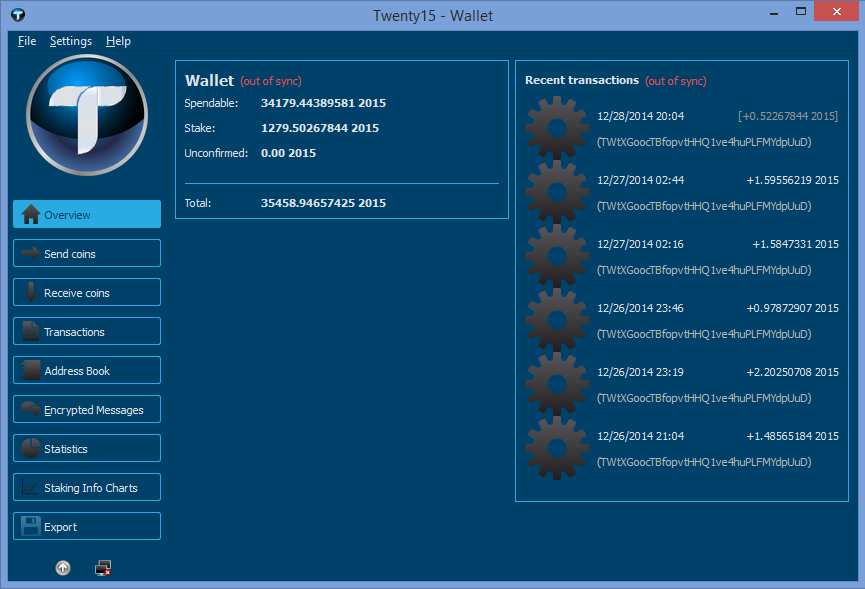The width and height of the screenshot is (865, 589).
Task: Select the [+0.52267844 2015] pending amount
Action: (x=788, y=116)
